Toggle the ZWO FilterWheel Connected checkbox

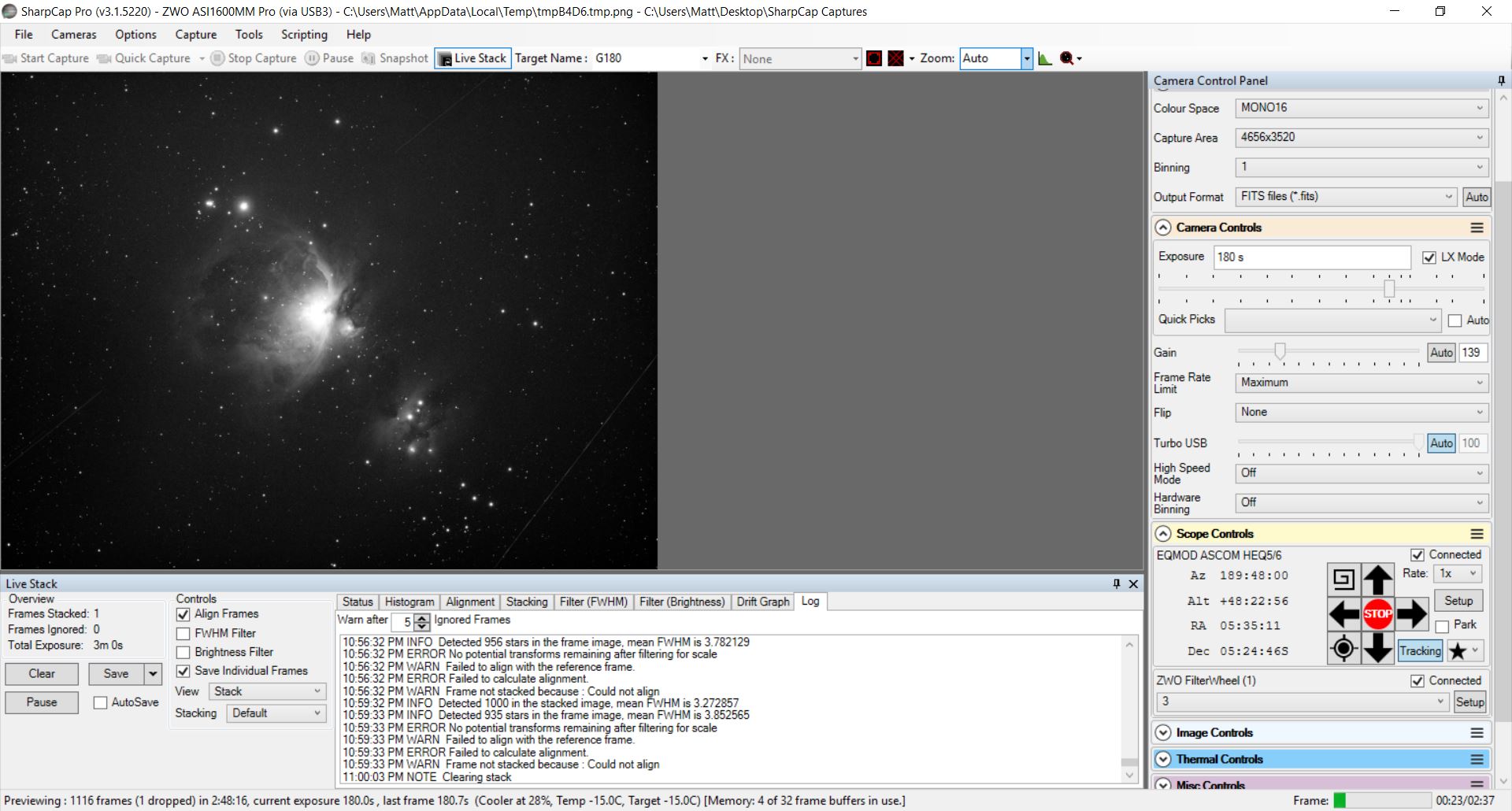(1417, 681)
